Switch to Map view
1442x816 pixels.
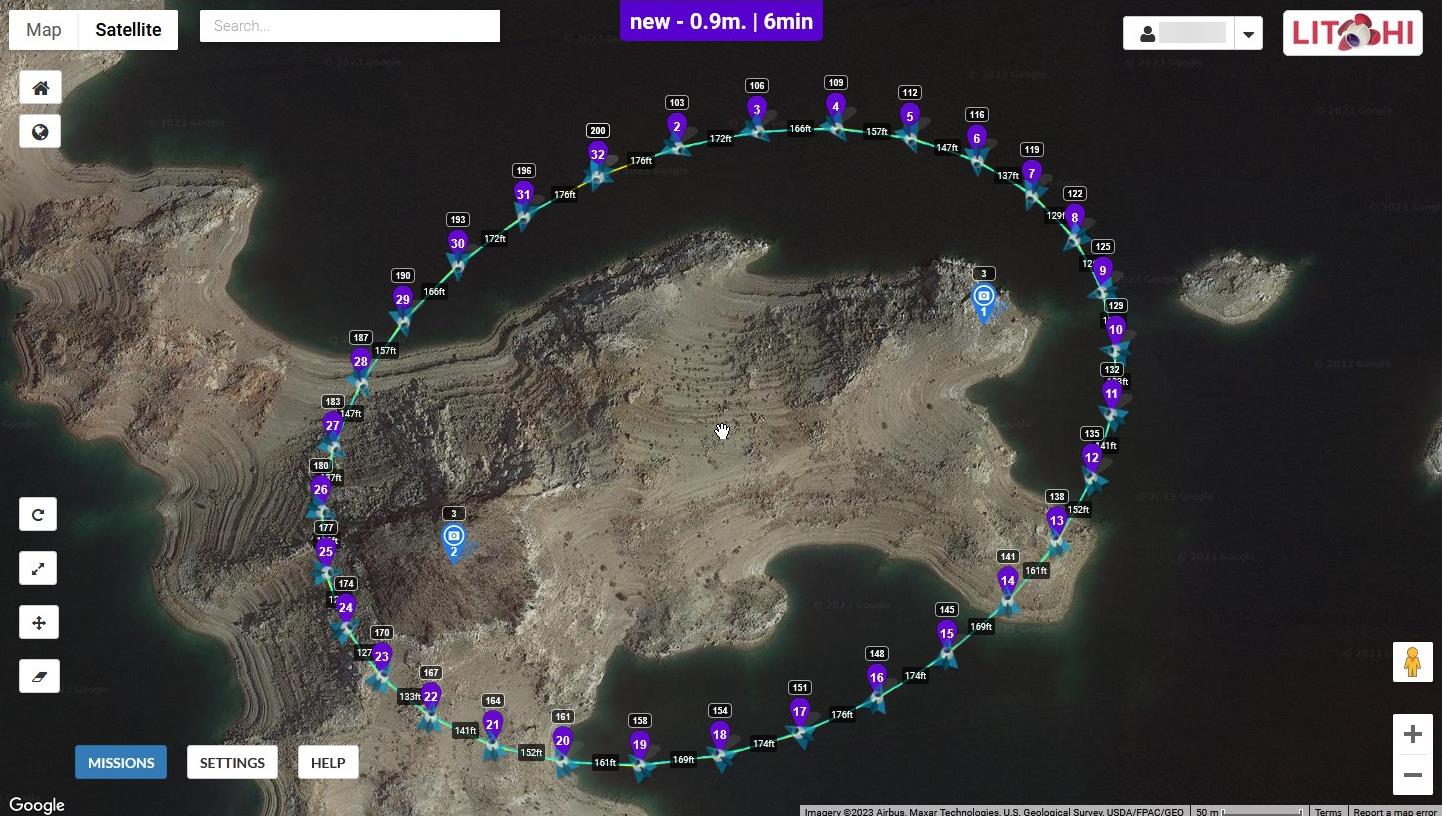[x=44, y=30]
